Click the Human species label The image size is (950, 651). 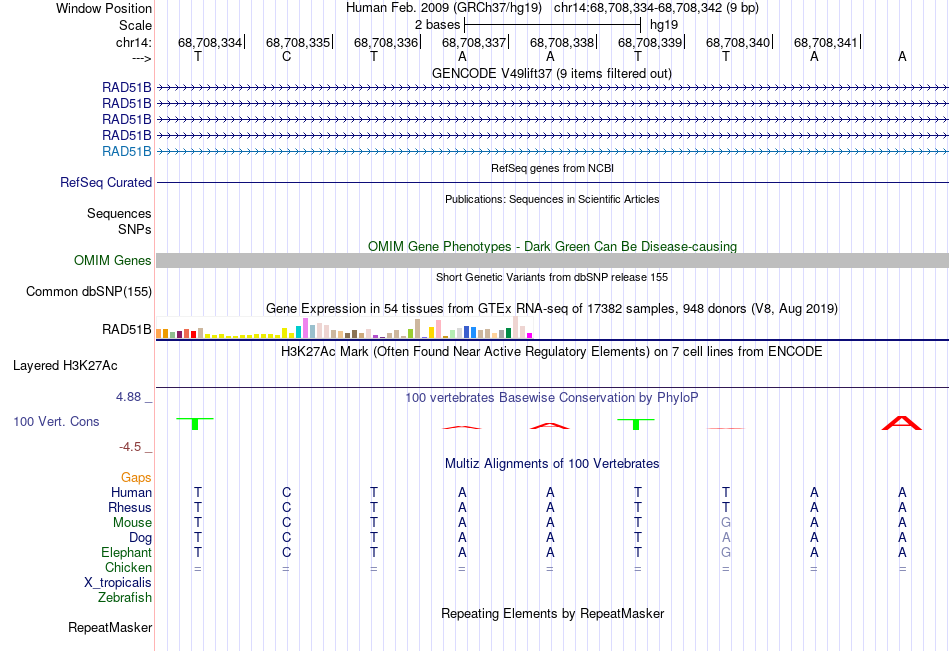pyautogui.click(x=131, y=493)
